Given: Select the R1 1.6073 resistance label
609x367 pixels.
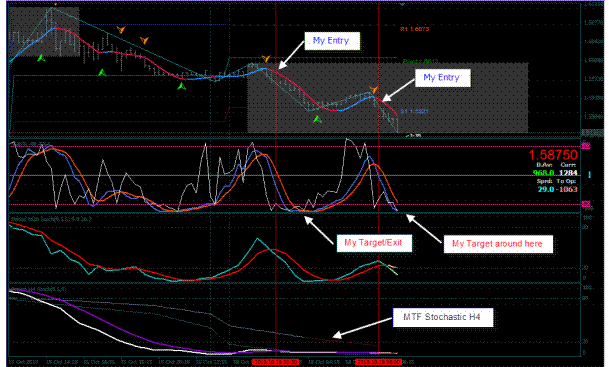Looking at the screenshot, I should [414, 29].
